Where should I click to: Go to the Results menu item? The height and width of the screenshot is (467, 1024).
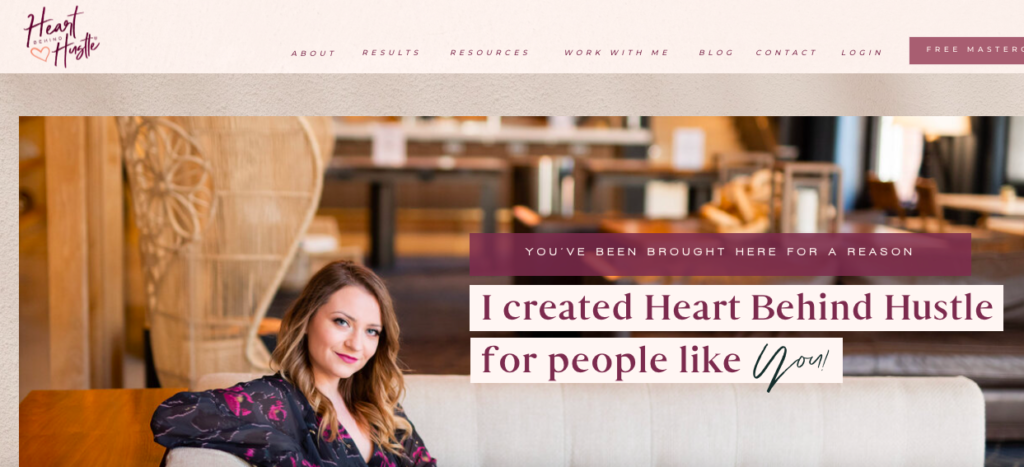391,52
